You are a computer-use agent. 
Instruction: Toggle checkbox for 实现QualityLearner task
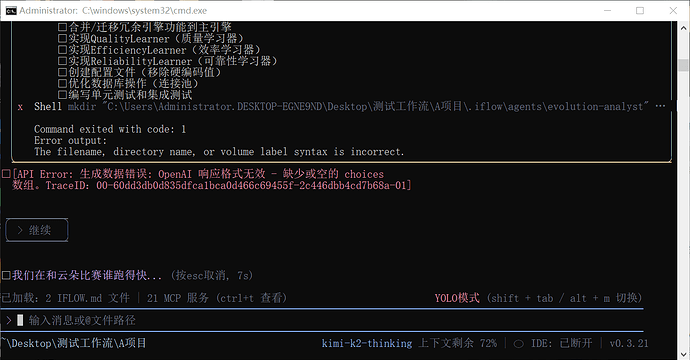coord(62,38)
